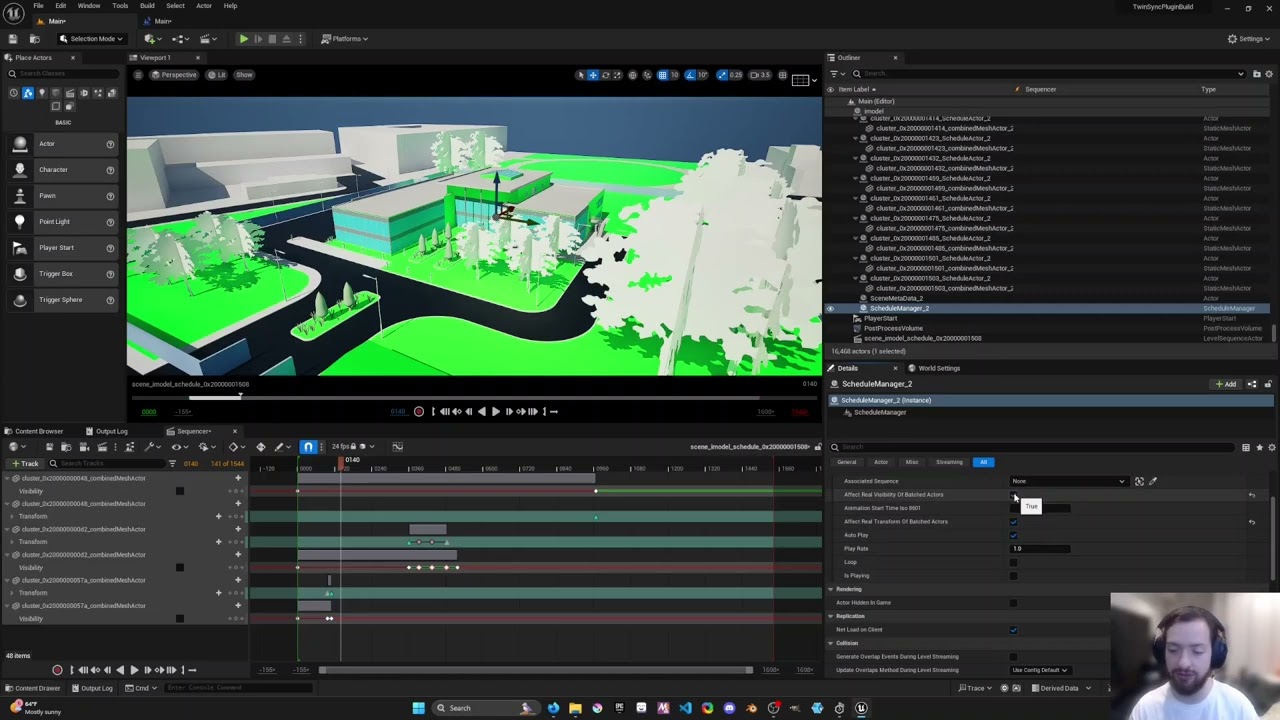Viewport: 1280px width, 720px height.
Task: Pick the Trigger Sphere actor
Action: click(60, 300)
